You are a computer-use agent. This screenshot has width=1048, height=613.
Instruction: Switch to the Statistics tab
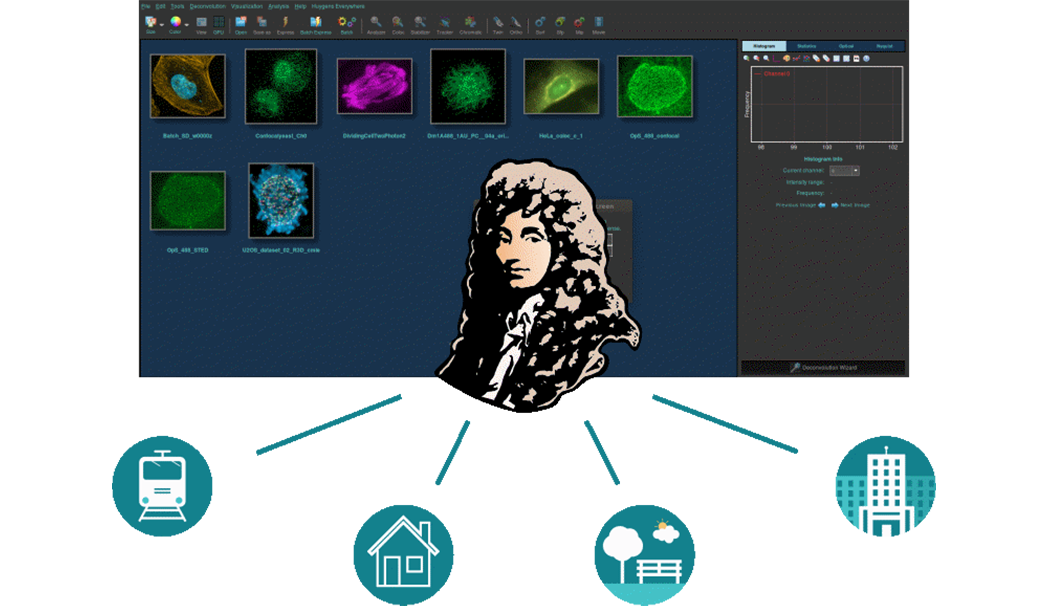[807, 46]
